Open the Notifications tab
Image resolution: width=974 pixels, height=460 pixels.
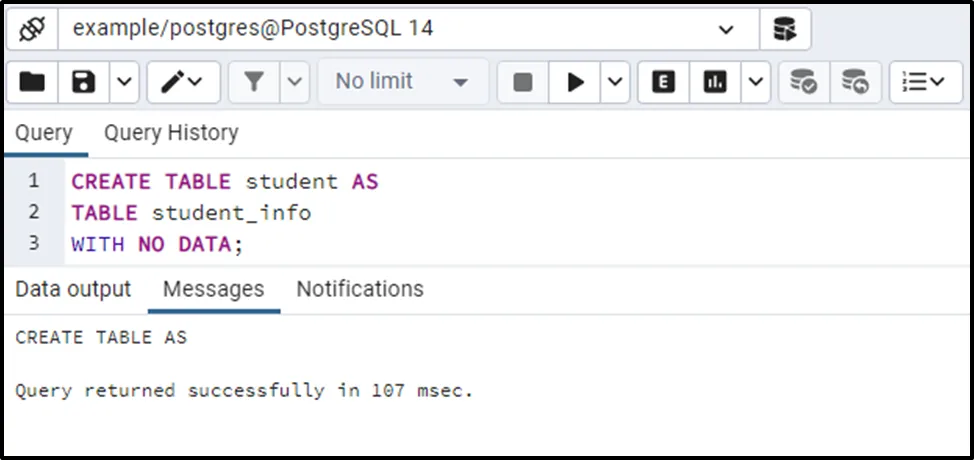coord(360,289)
